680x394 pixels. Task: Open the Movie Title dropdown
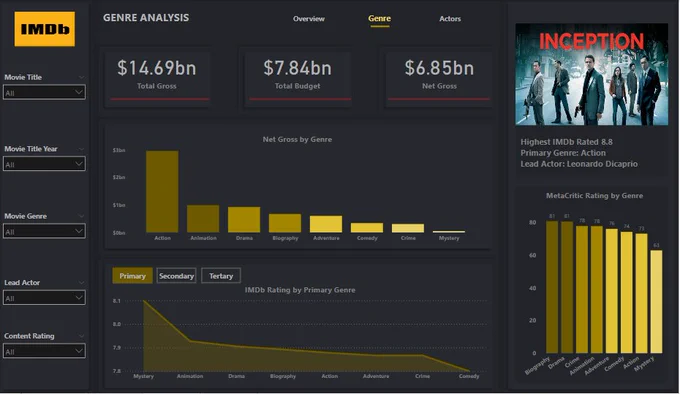(44, 92)
